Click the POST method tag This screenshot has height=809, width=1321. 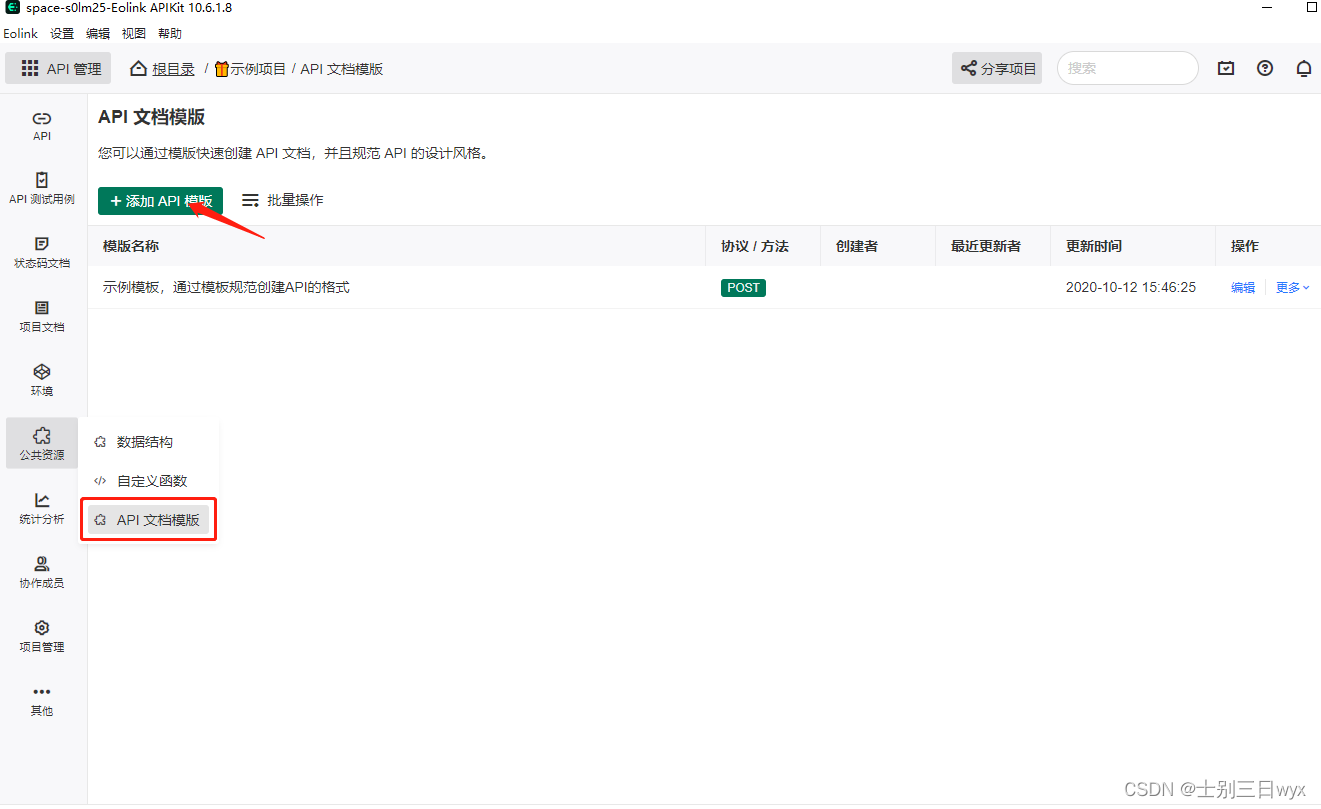(x=743, y=288)
